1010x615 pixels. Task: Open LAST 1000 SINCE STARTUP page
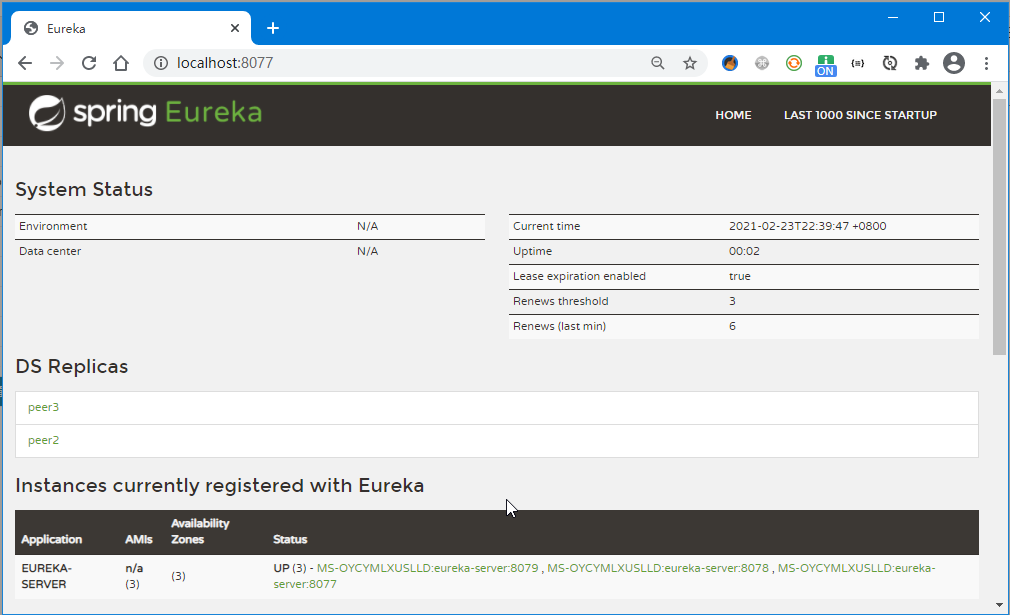[x=860, y=115]
